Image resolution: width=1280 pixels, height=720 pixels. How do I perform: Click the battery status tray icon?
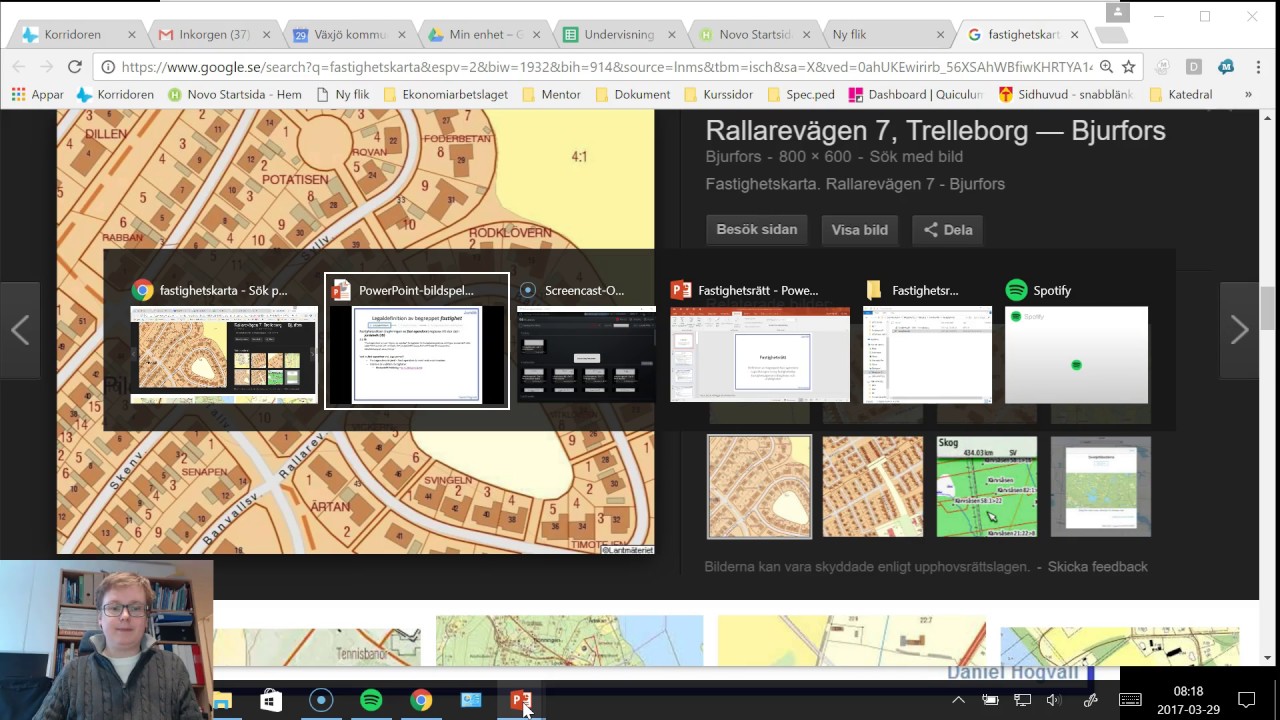pos(990,700)
